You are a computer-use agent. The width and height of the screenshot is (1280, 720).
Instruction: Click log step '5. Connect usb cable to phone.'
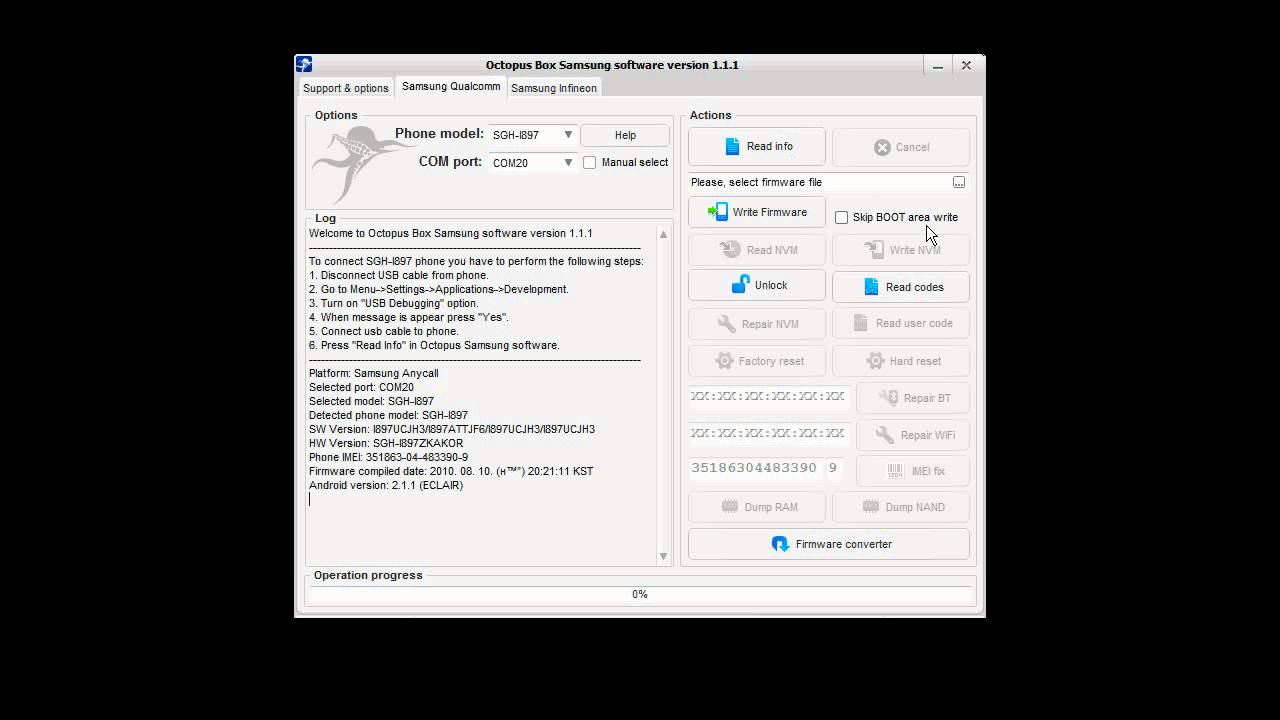coord(384,331)
